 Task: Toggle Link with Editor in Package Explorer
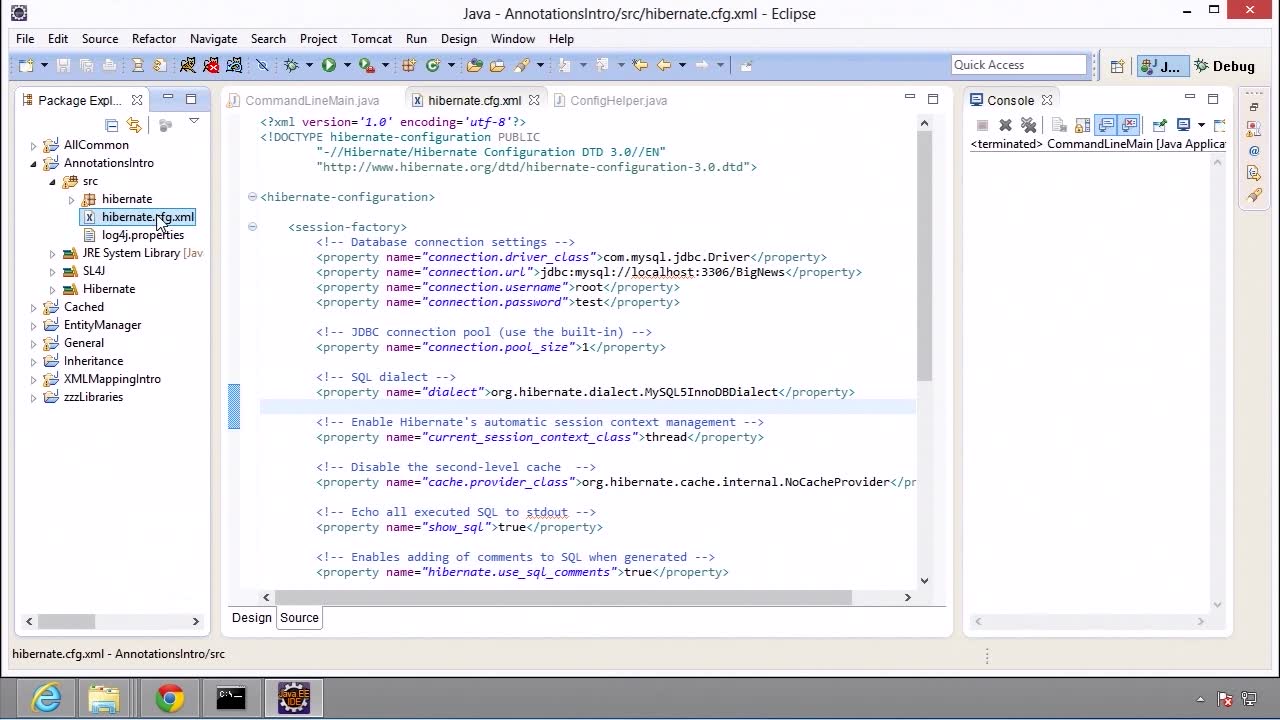(134, 125)
